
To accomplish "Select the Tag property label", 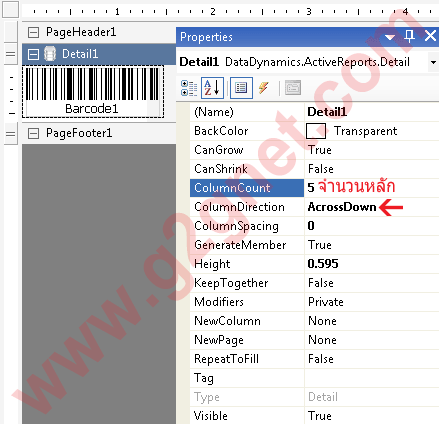I will coord(204,378).
